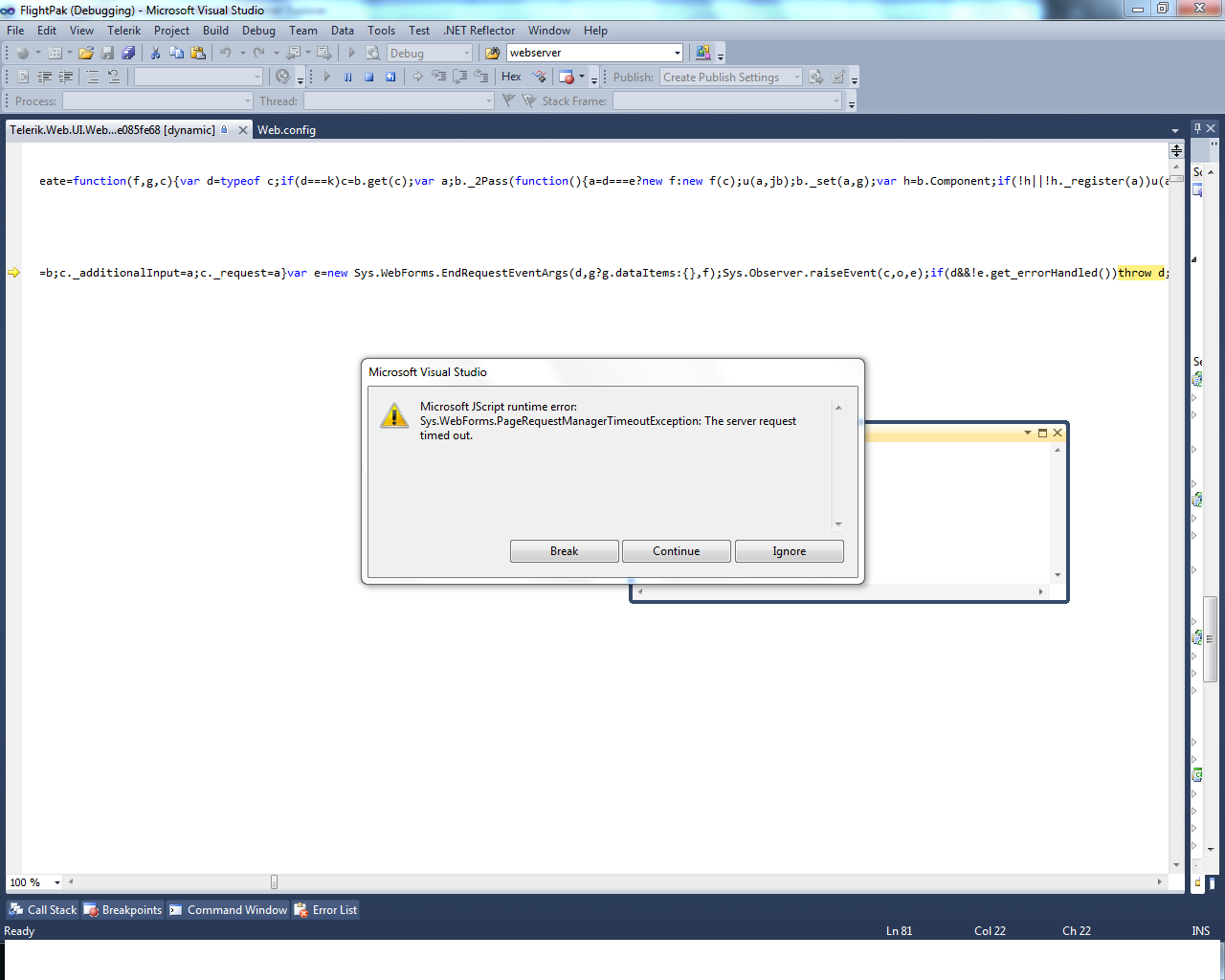Open the zoom level 100 % dropdown
This screenshot has width=1225, height=980.
57,882
